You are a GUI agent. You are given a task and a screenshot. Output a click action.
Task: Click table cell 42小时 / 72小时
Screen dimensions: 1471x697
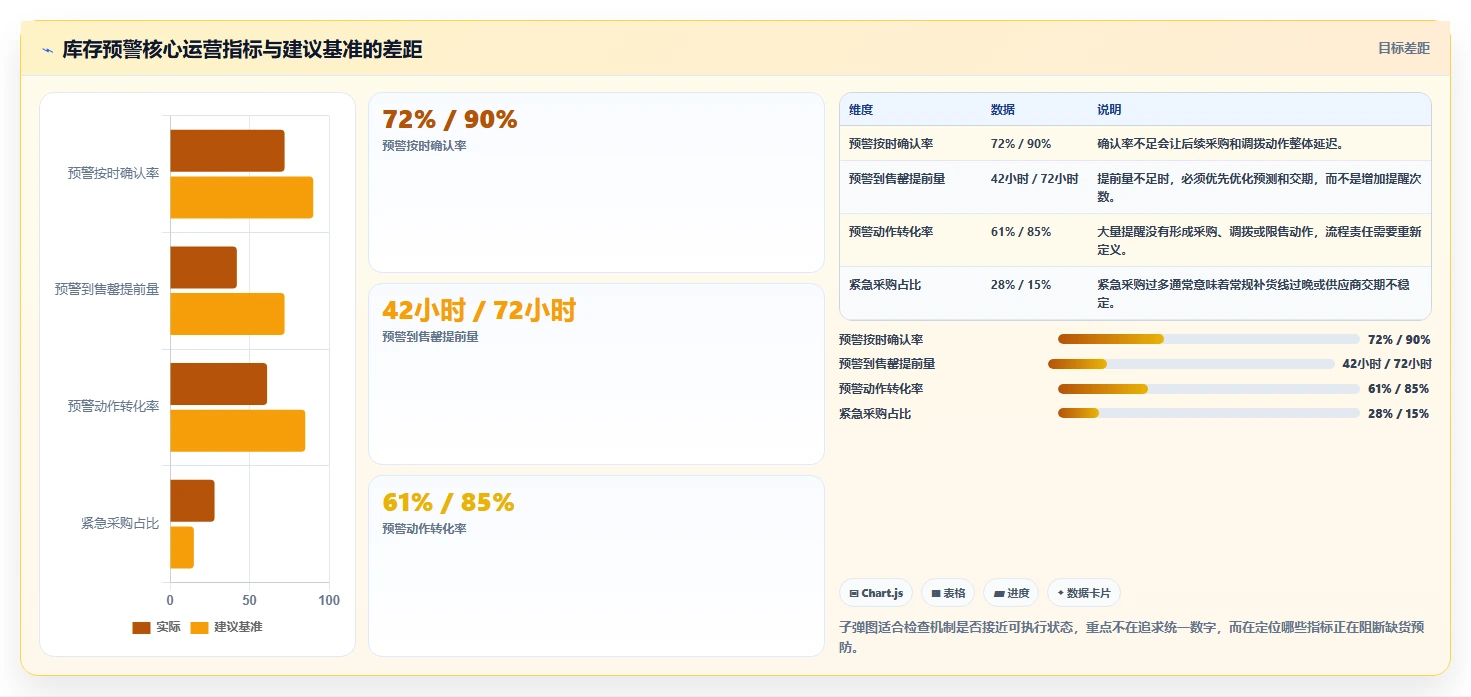point(1035,179)
